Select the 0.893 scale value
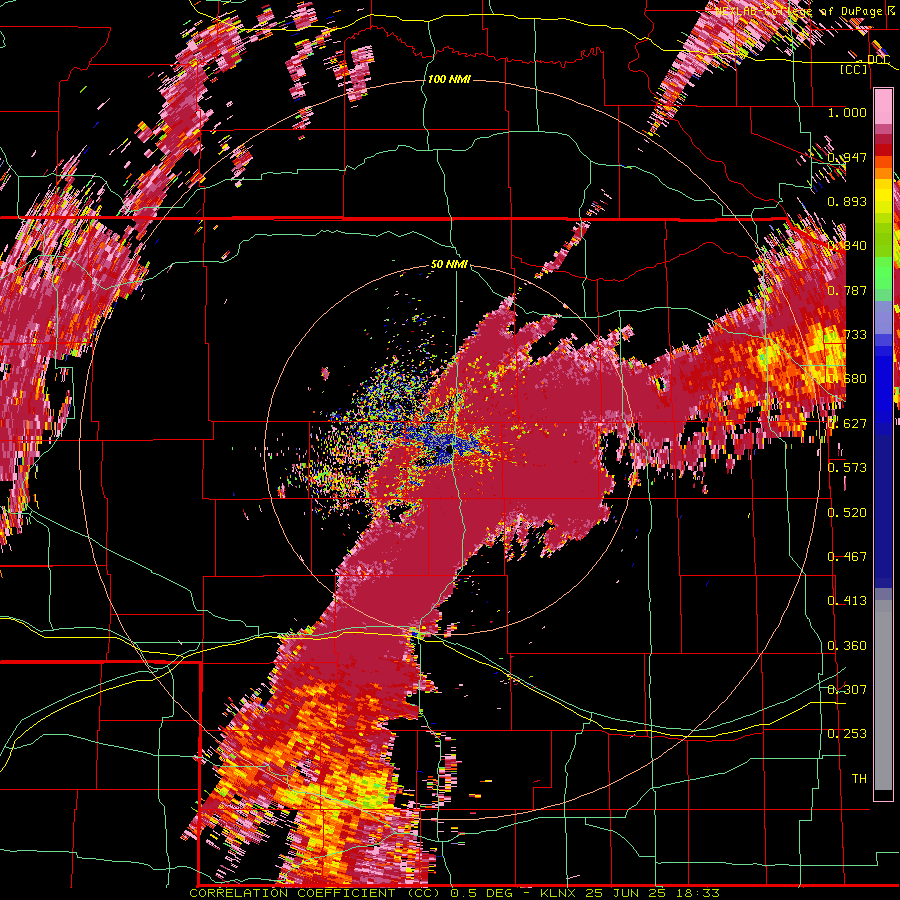 coord(847,201)
